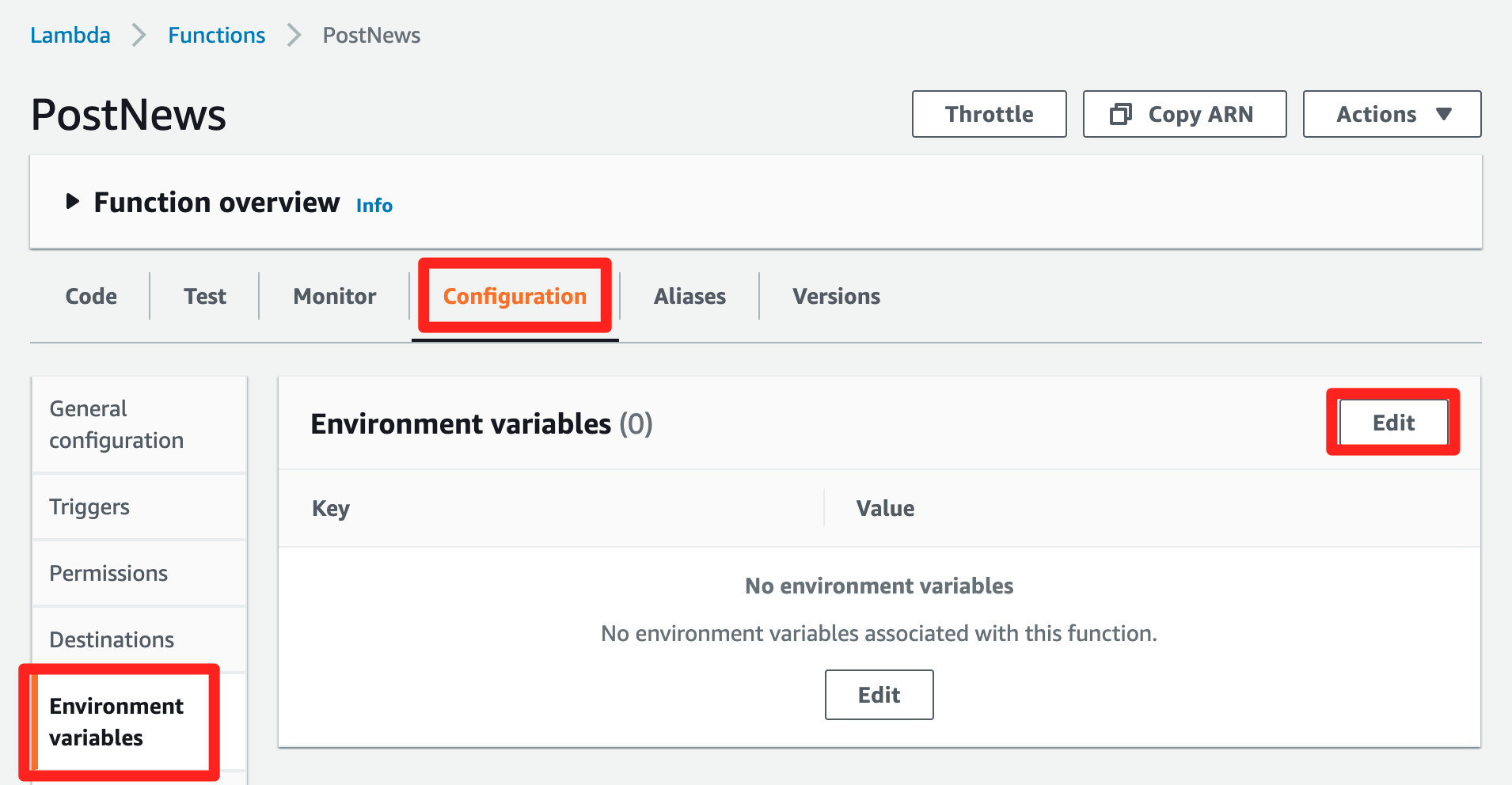Viewport: 1512px width, 785px height.
Task: Switch to the Aliases tab
Action: tap(690, 296)
